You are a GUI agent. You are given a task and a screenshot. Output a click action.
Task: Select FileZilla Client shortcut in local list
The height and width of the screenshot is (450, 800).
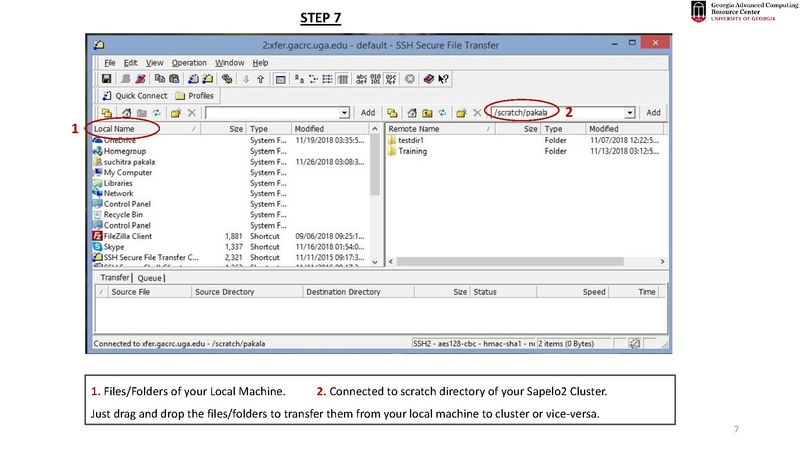[x=128, y=236]
